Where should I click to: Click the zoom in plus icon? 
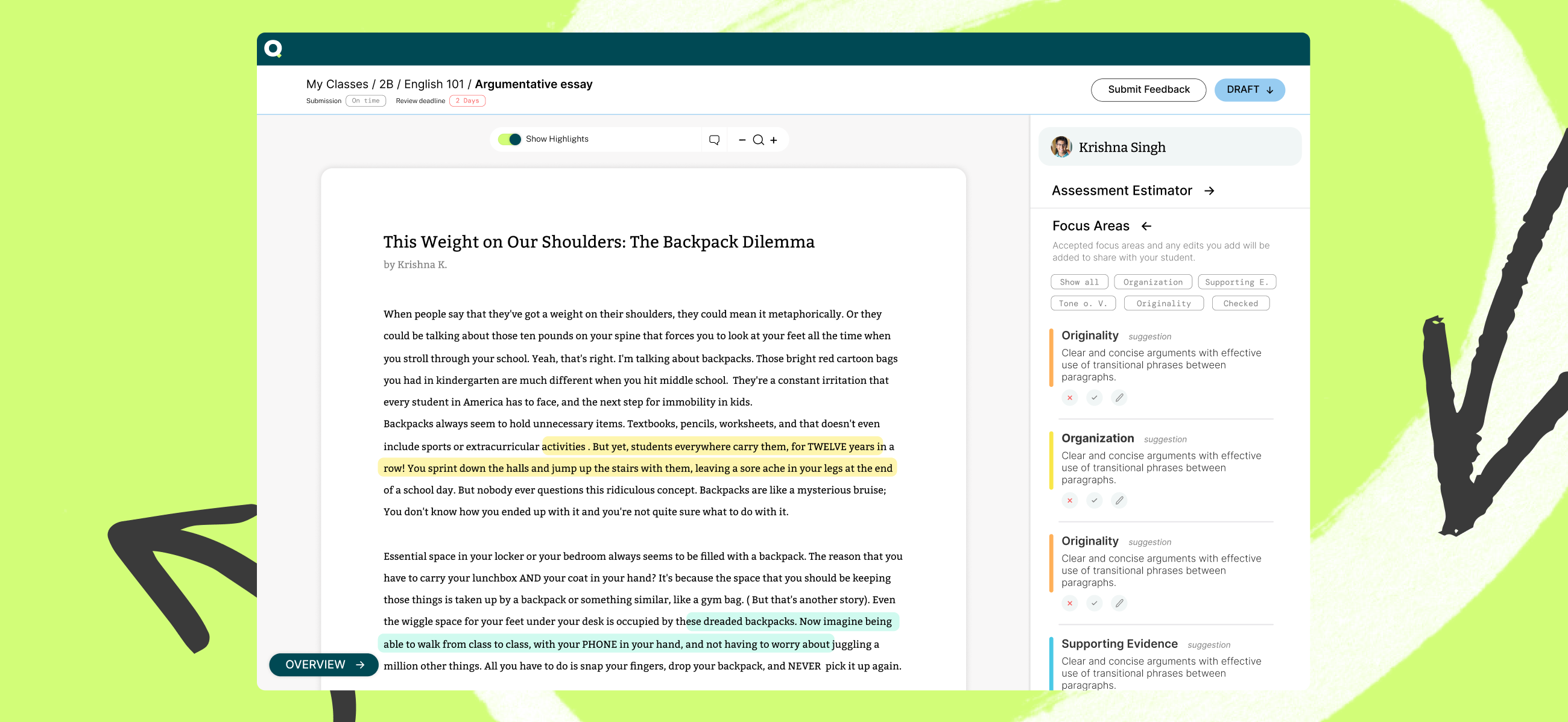[774, 140]
